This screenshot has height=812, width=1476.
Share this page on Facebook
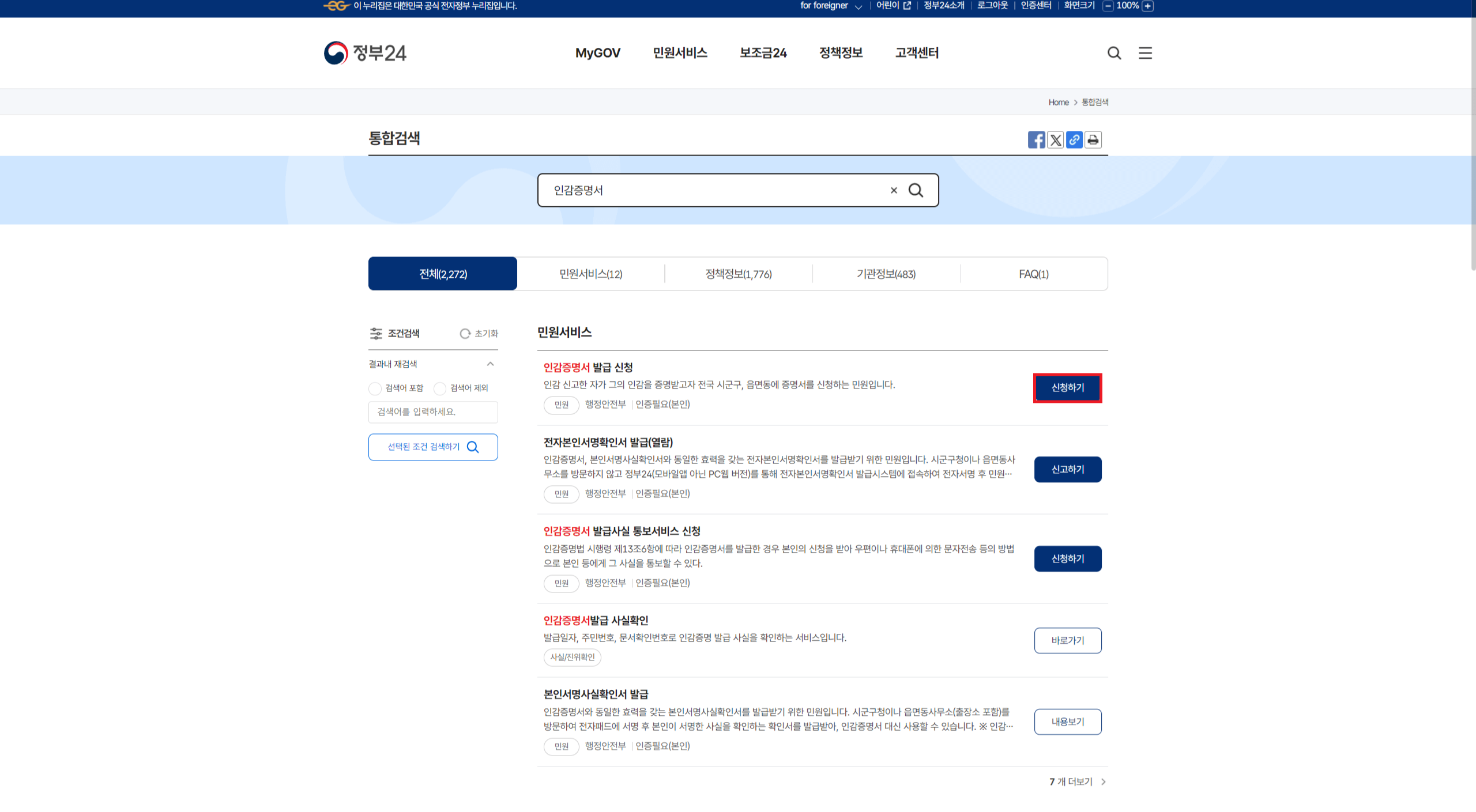click(x=1036, y=139)
